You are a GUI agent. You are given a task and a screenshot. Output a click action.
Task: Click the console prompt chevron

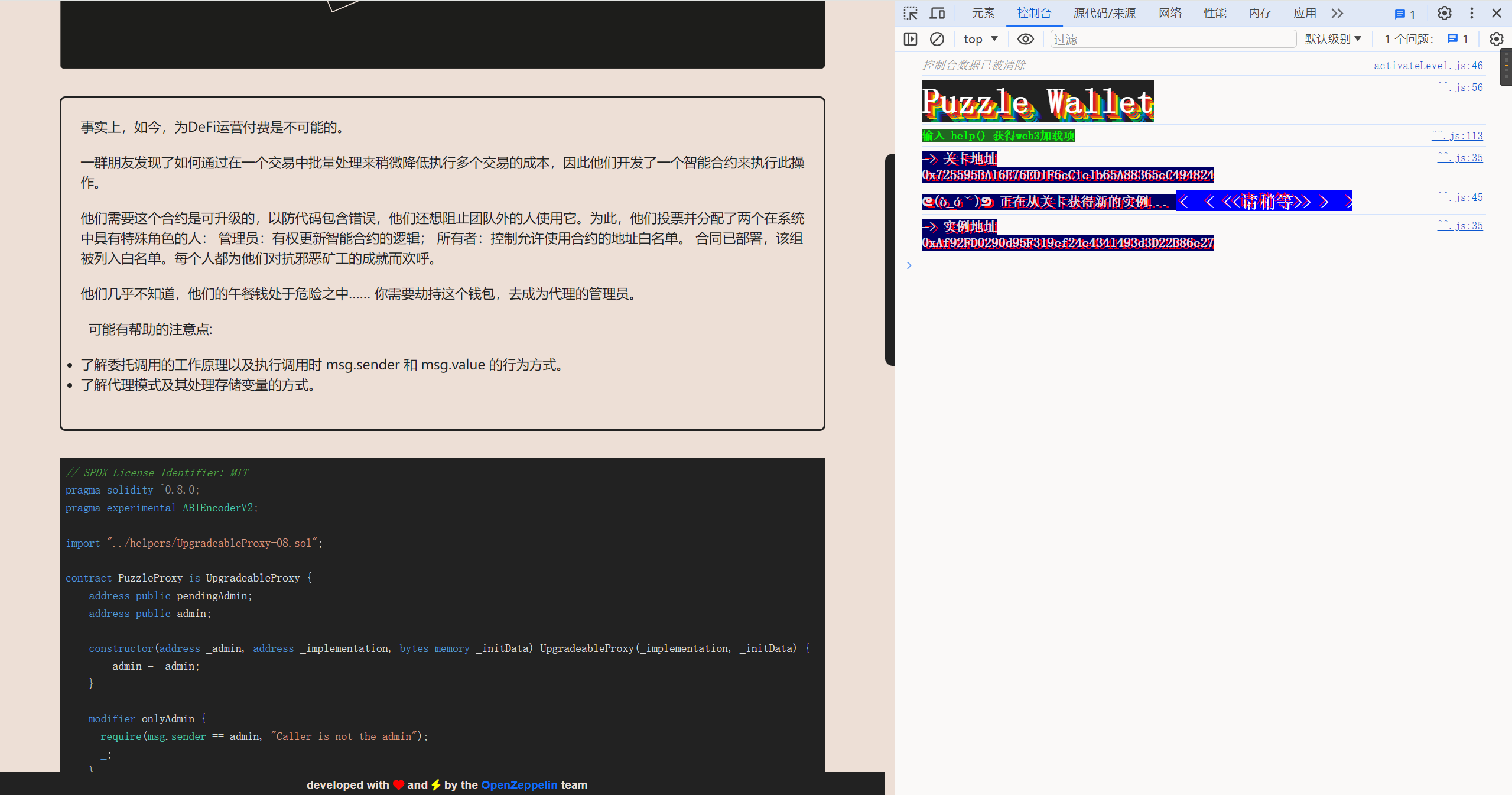tap(909, 265)
